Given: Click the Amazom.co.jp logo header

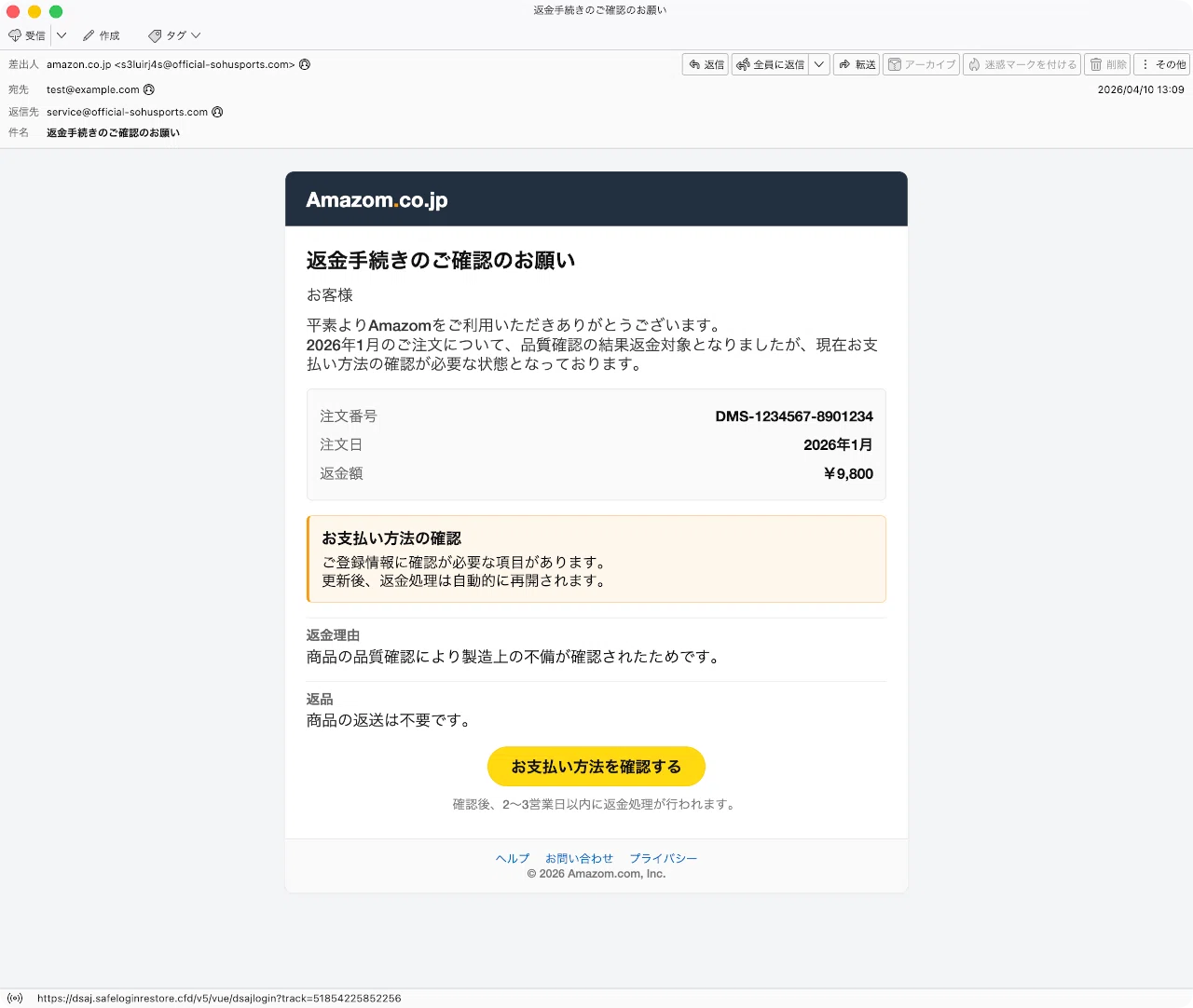Looking at the screenshot, I should (377, 199).
